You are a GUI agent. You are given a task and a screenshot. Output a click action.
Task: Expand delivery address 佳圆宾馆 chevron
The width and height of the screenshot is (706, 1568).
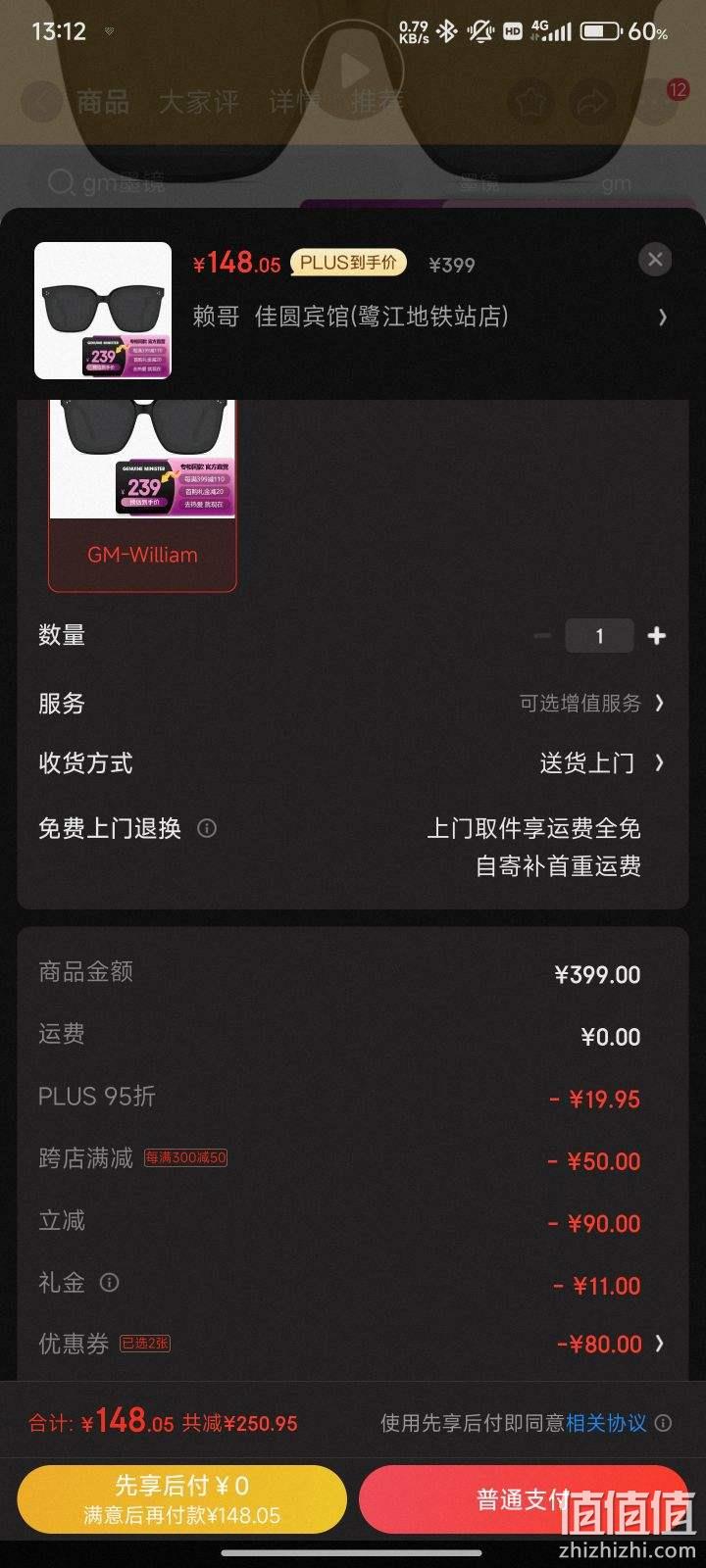click(x=663, y=317)
